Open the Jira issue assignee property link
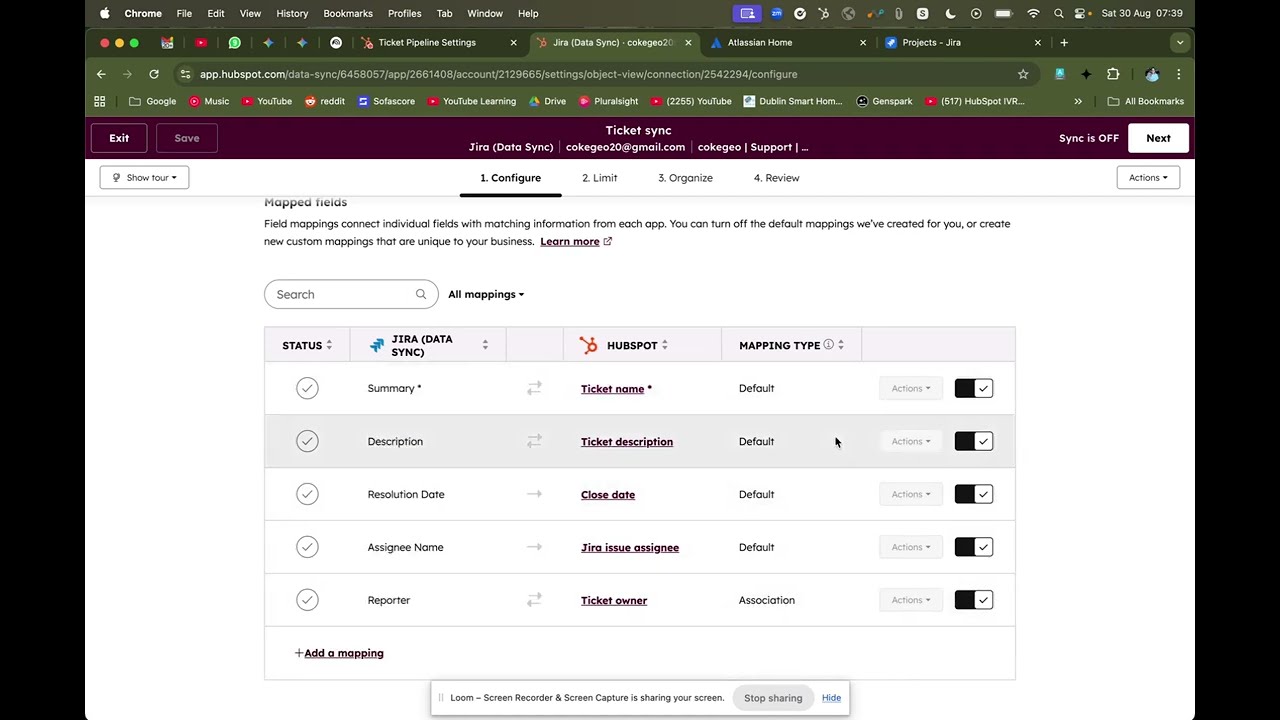The height and width of the screenshot is (720, 1280). pos(630,548)
